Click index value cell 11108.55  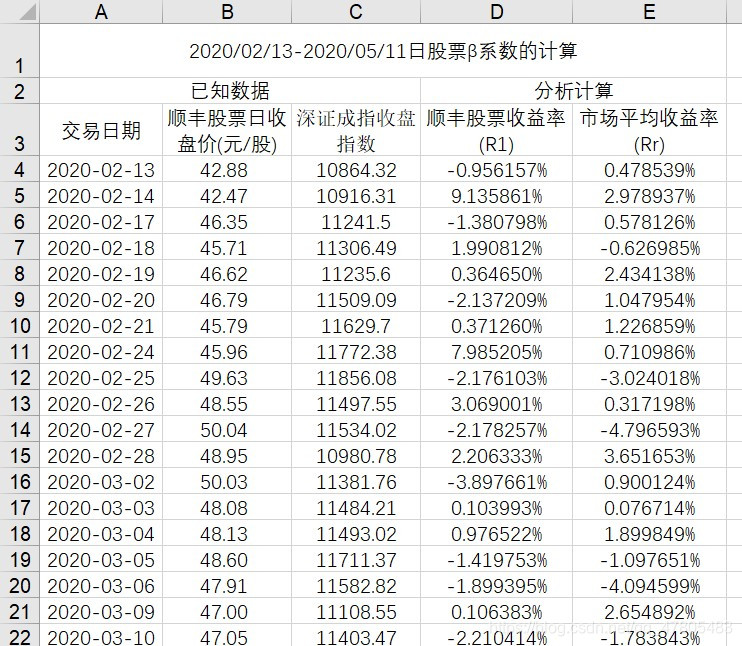pos(355,611)
